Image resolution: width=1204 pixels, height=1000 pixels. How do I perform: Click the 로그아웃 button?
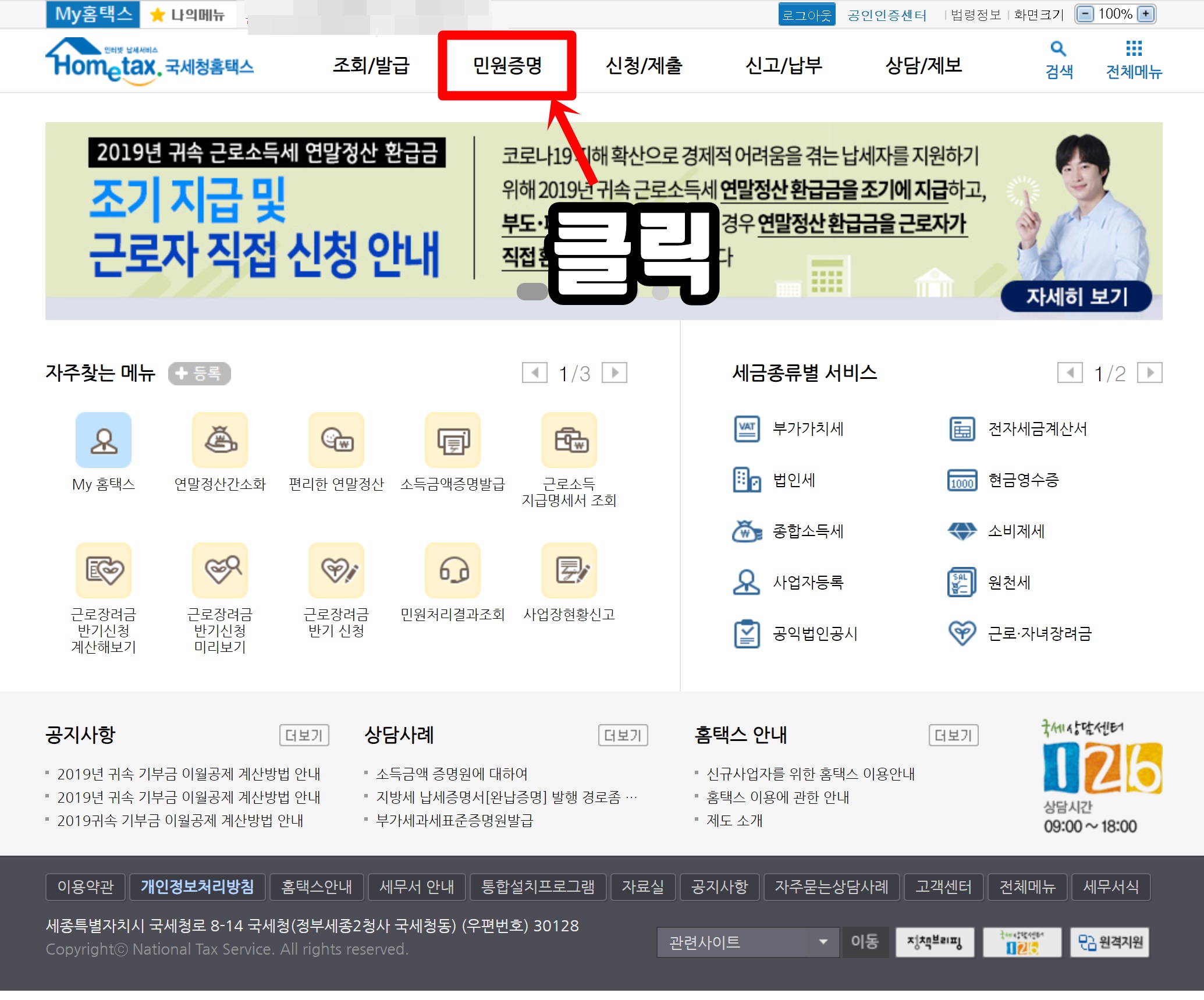tap(807, 15)
